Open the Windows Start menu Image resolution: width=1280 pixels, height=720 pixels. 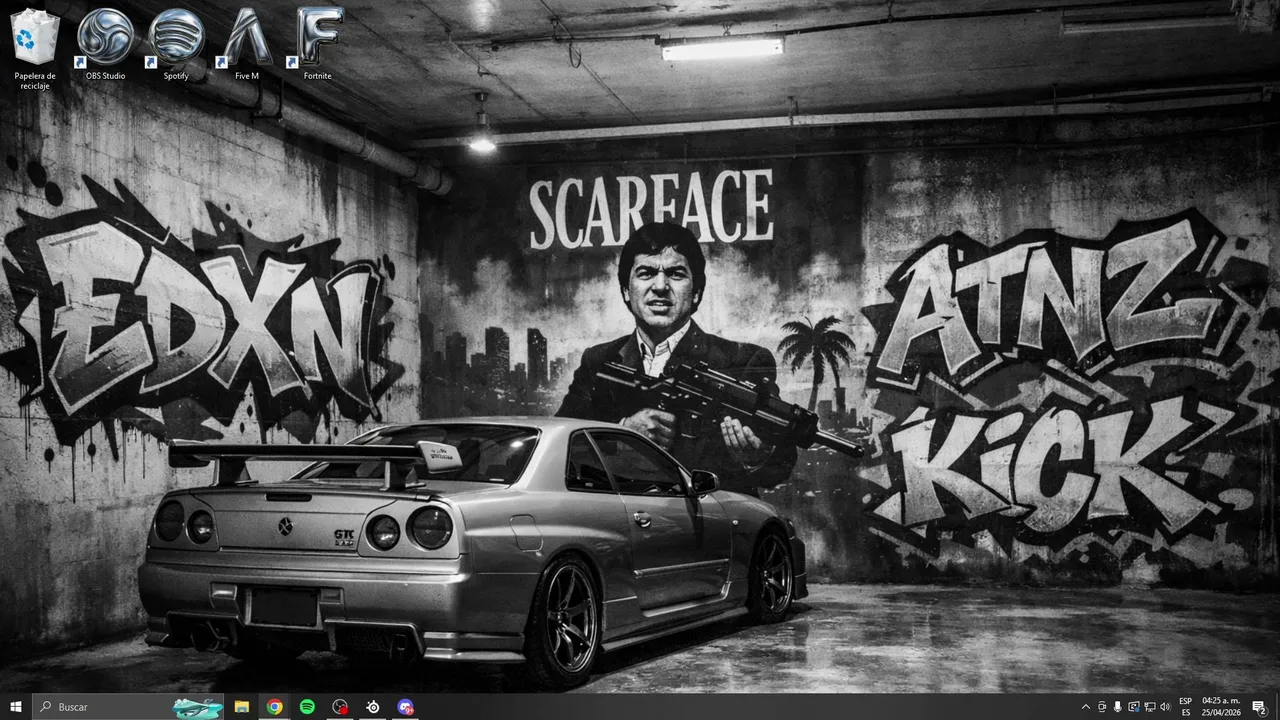pos(16,707)
